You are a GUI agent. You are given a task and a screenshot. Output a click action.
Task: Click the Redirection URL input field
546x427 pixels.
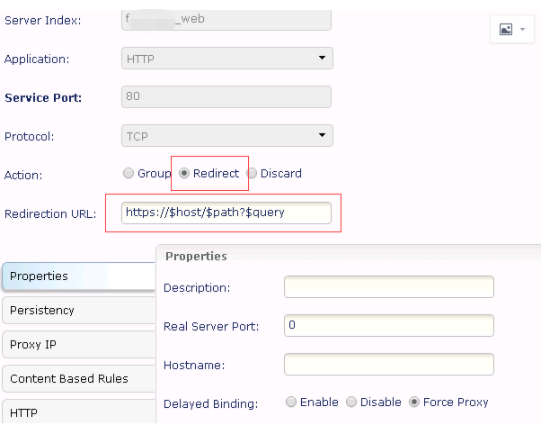click(x=226, y=212)
